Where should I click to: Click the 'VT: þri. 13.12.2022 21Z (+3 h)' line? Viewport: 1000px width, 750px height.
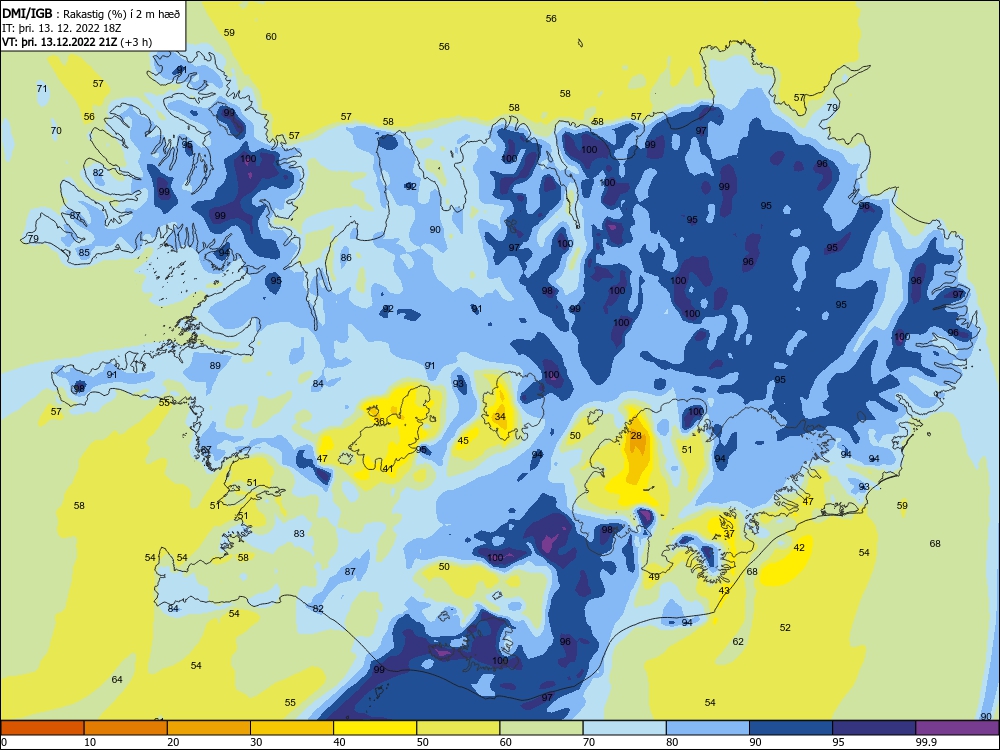(x=77, y=42)
